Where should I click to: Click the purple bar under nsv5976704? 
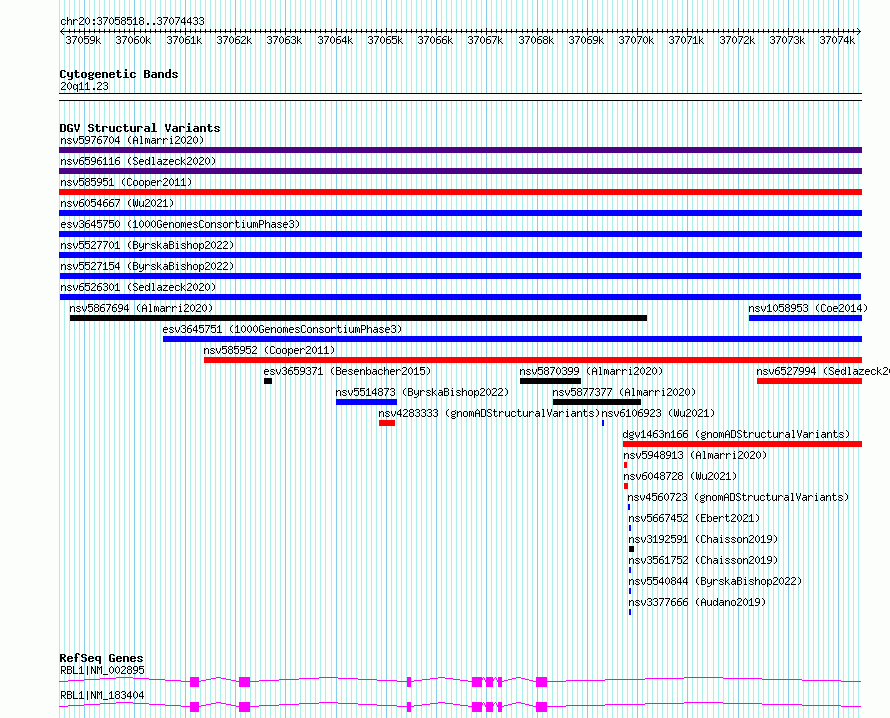point(460,150)
